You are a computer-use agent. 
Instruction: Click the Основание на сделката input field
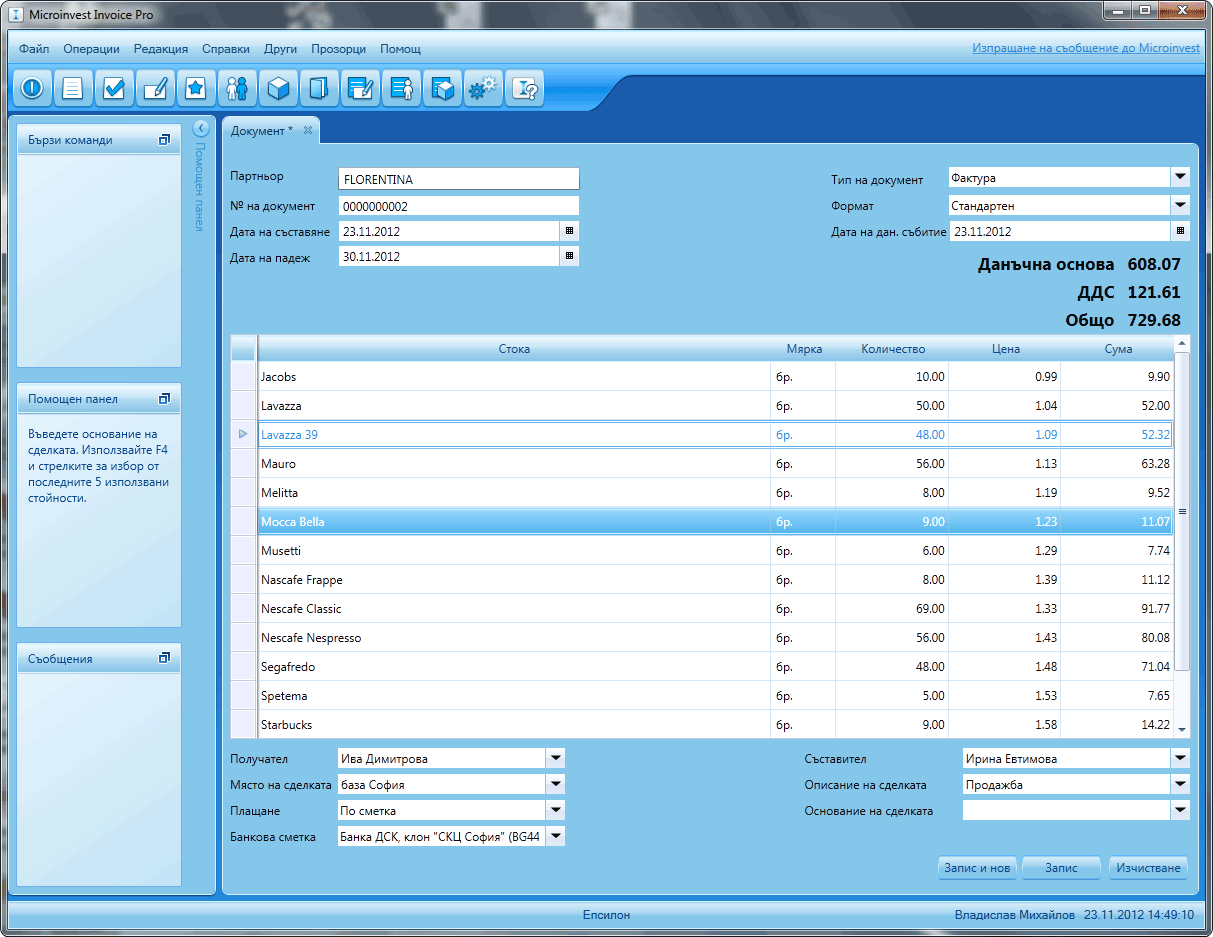point(1066,810)
